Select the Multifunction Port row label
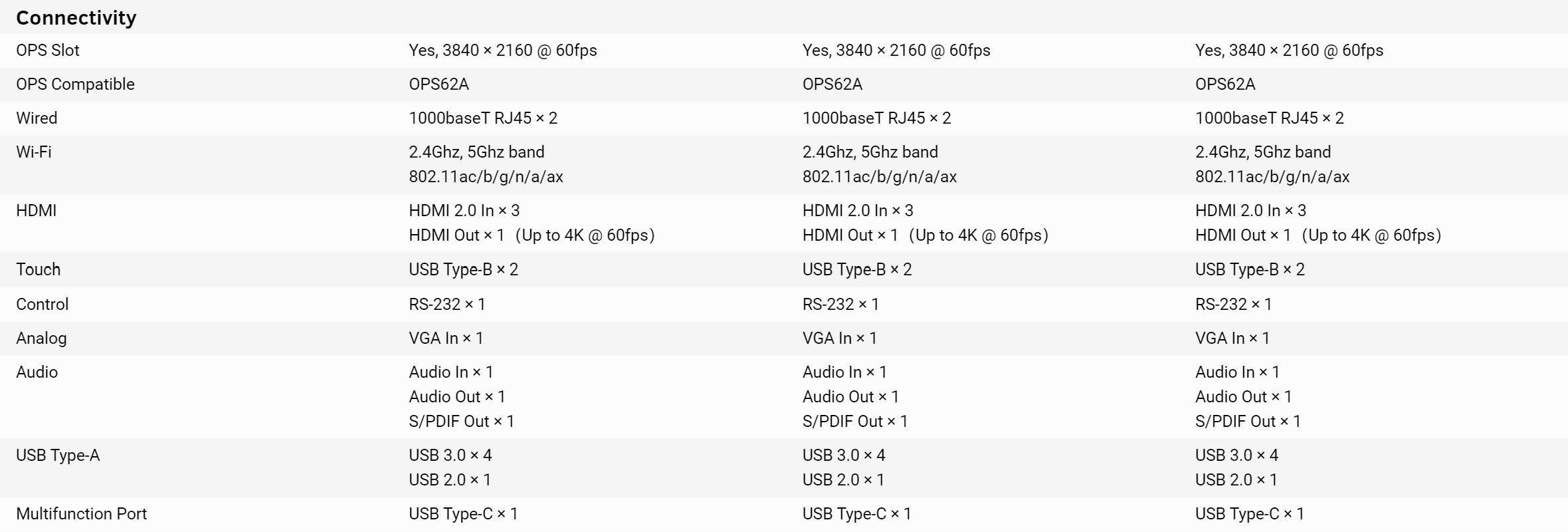Viewport: 1568px width, 532px height. pos(81,514)
